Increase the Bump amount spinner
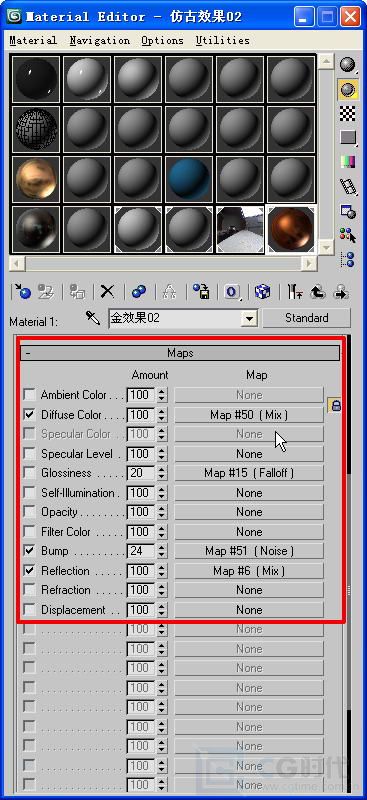This screenshot has width=367, height=800. 162,548
